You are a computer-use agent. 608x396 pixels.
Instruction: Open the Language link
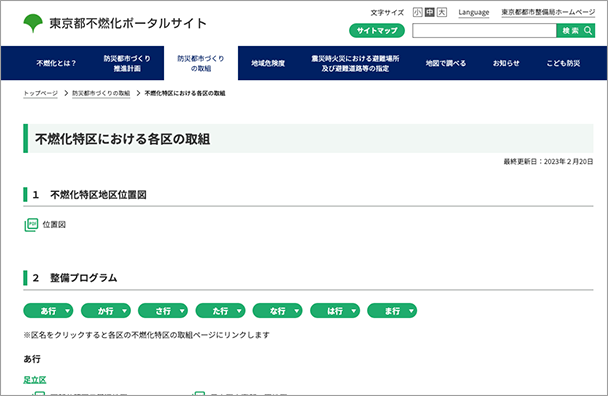[x=473, y=12]
